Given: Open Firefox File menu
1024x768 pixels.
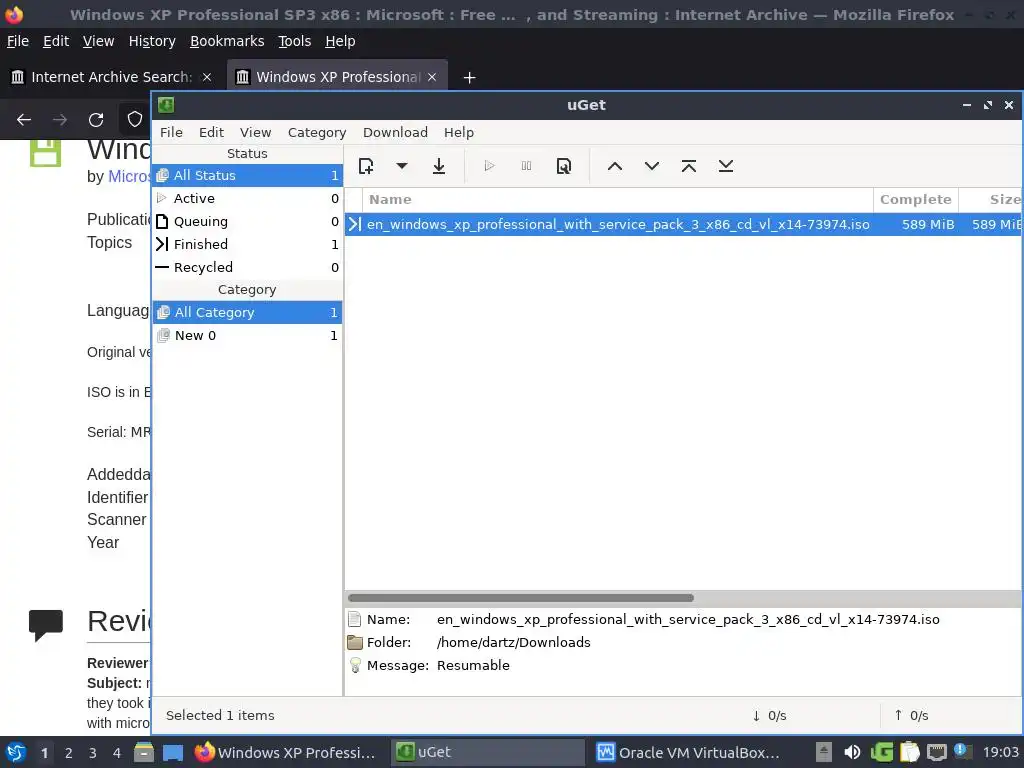Looking at the screenshot, I should click(x=18, y=41).
